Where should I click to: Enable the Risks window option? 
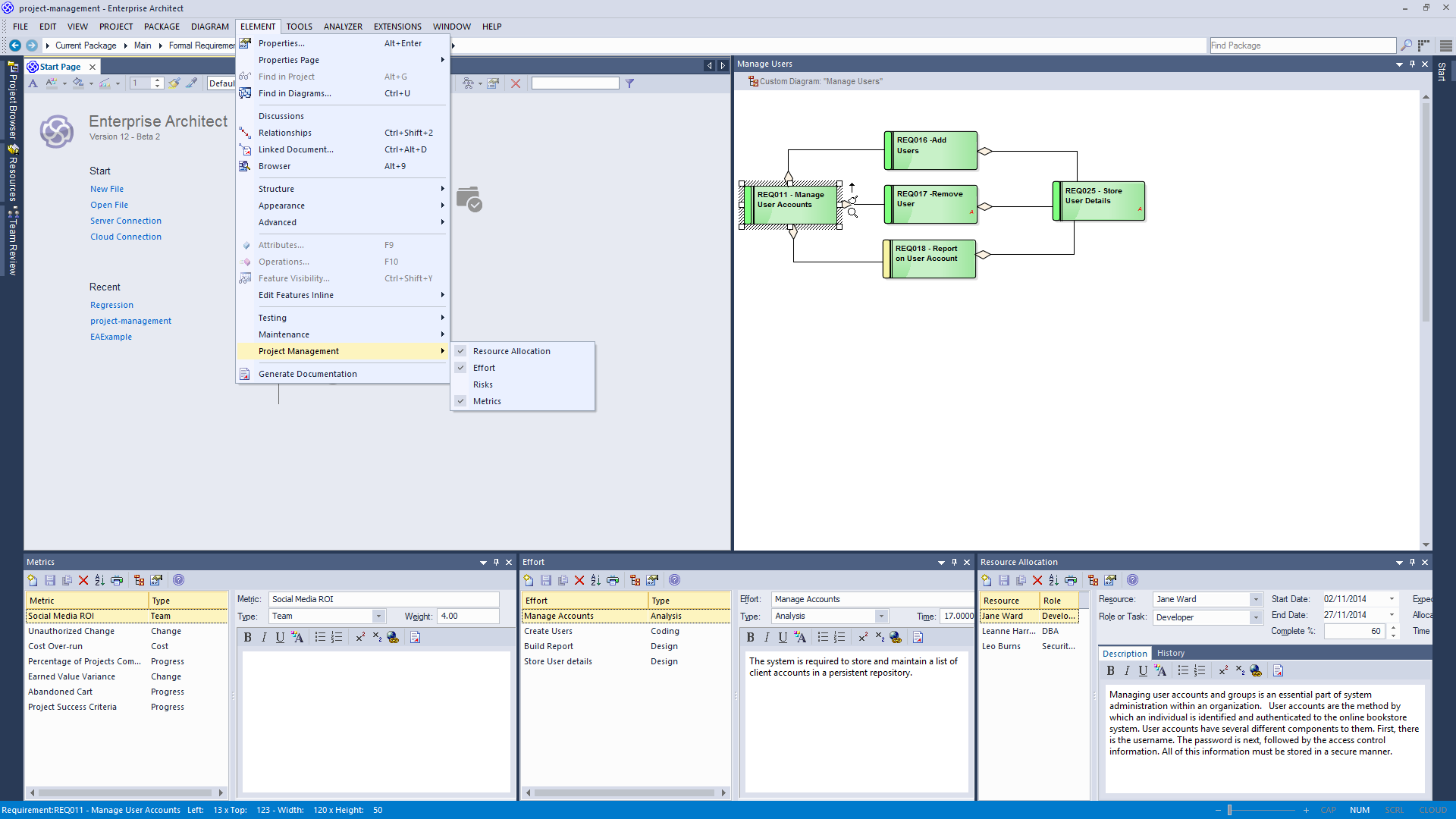[483, 384]
